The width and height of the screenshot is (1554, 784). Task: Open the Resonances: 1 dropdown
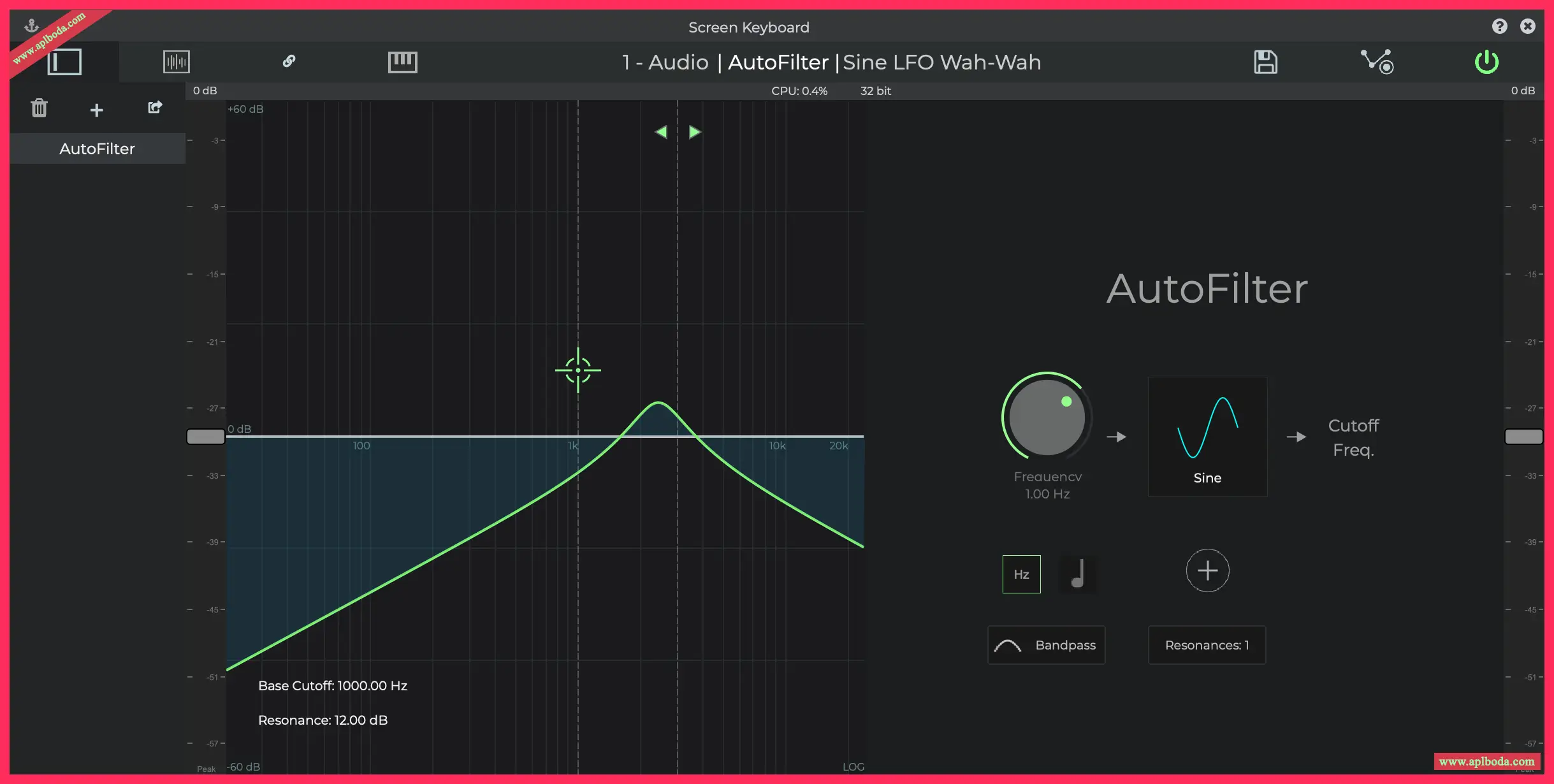point(1207,645)
